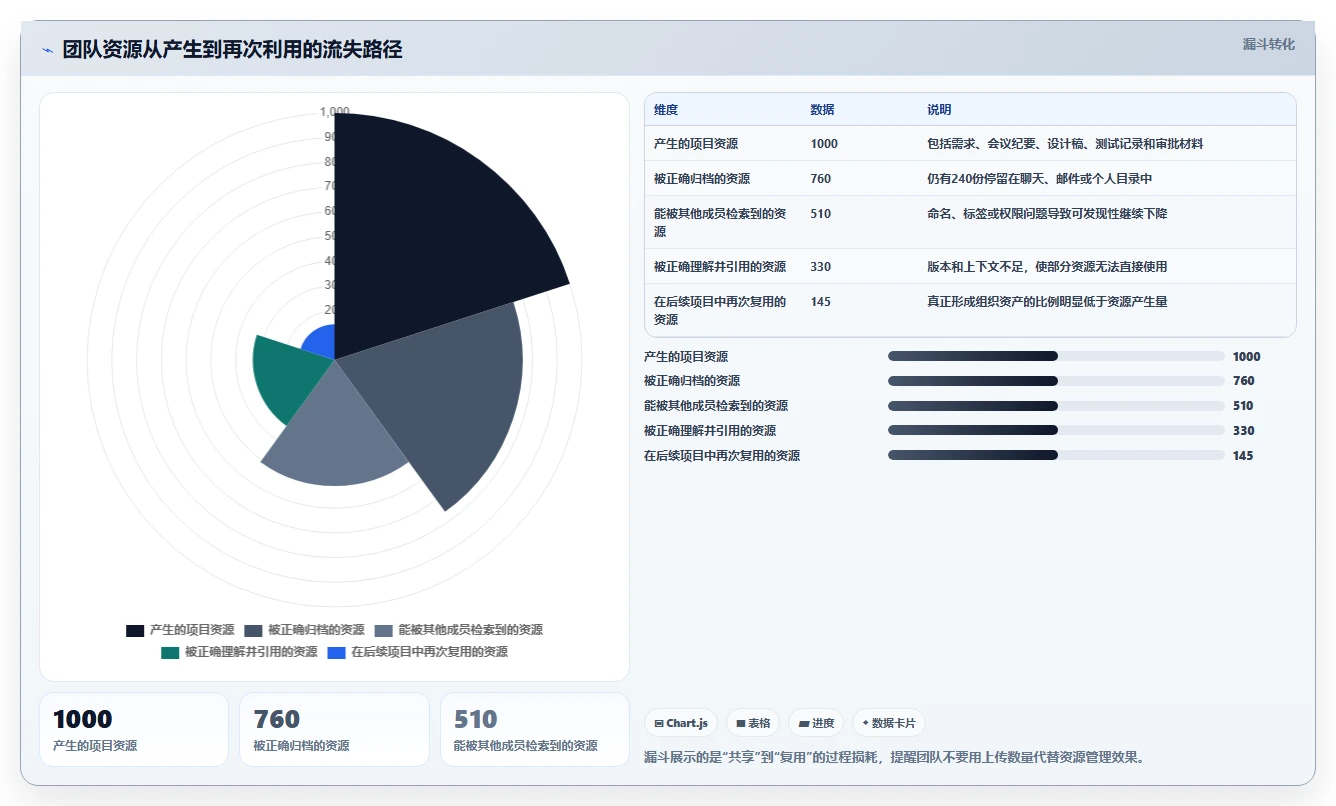Open the 510 stat card
Viewport: 1336px width, 806px height.
pos(535,729)
